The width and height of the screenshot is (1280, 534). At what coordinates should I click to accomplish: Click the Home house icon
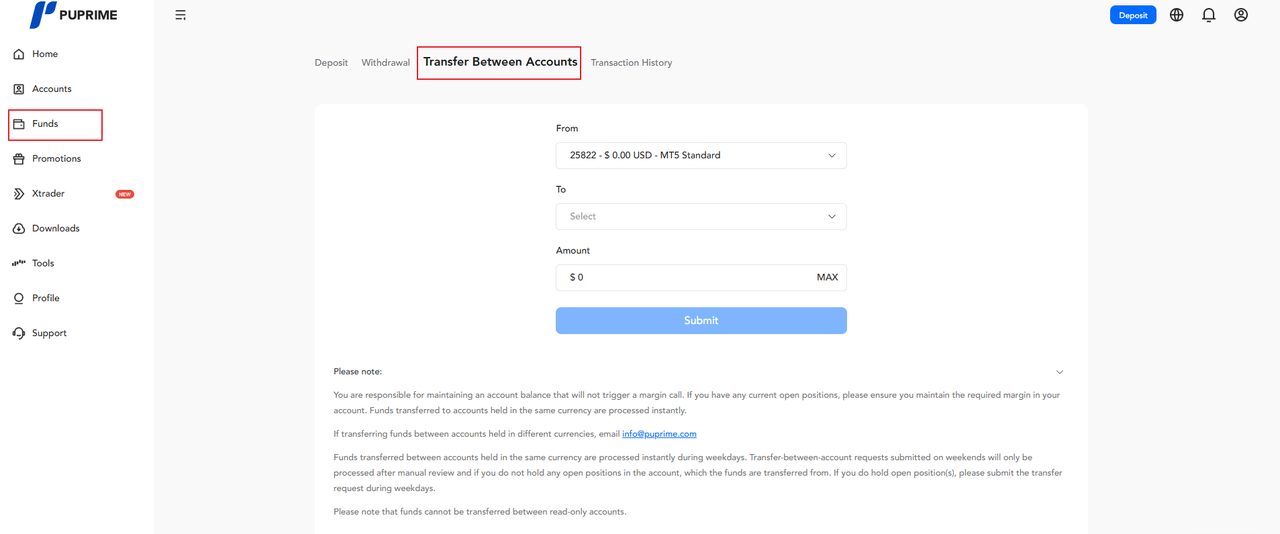tap(18, 54)
